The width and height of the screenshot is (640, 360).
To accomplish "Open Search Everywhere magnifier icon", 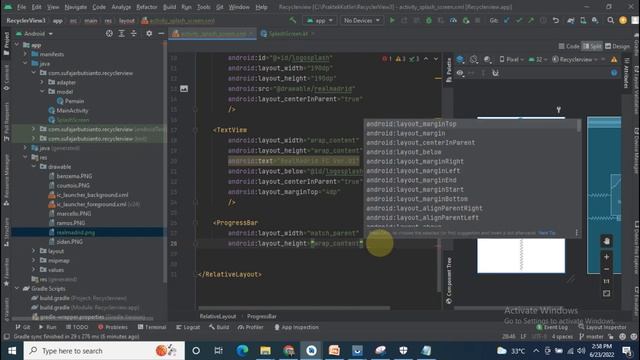I will pos(610,20).
